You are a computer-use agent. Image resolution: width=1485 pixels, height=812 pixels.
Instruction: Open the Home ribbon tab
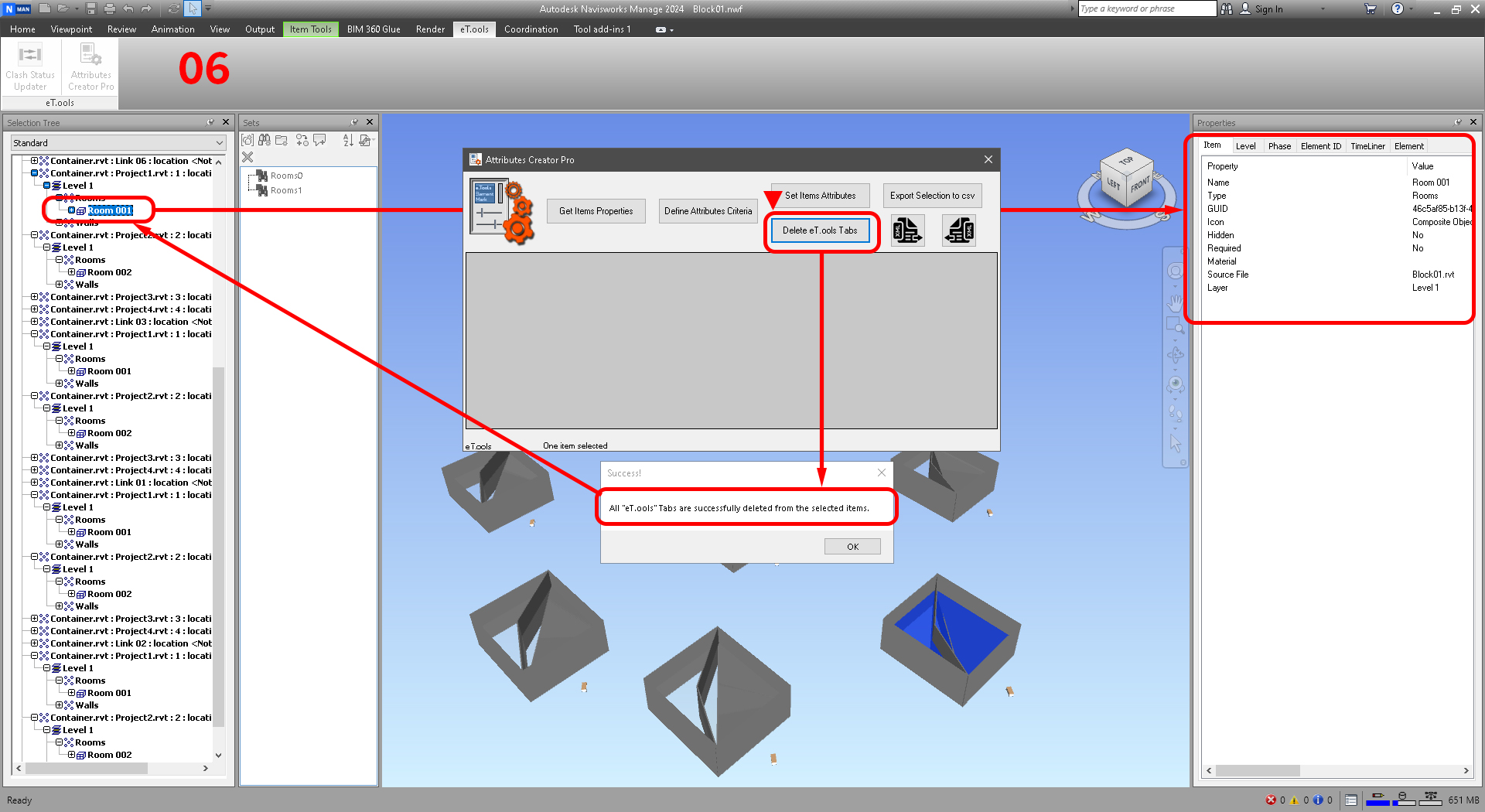pos(22,29)
